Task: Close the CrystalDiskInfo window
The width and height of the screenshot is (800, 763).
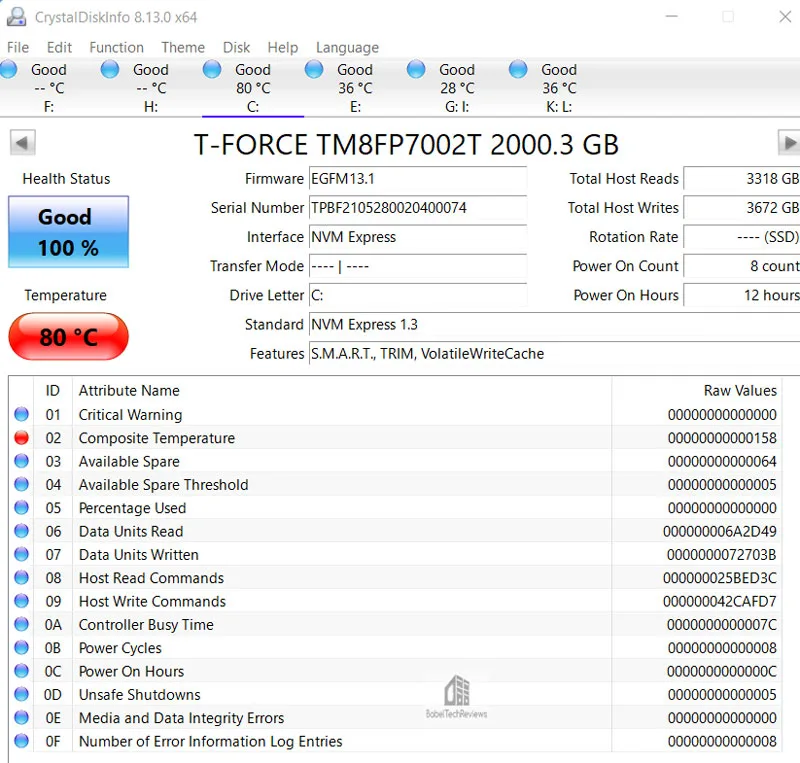Action: pyautogui.click(x=785, y=17)
